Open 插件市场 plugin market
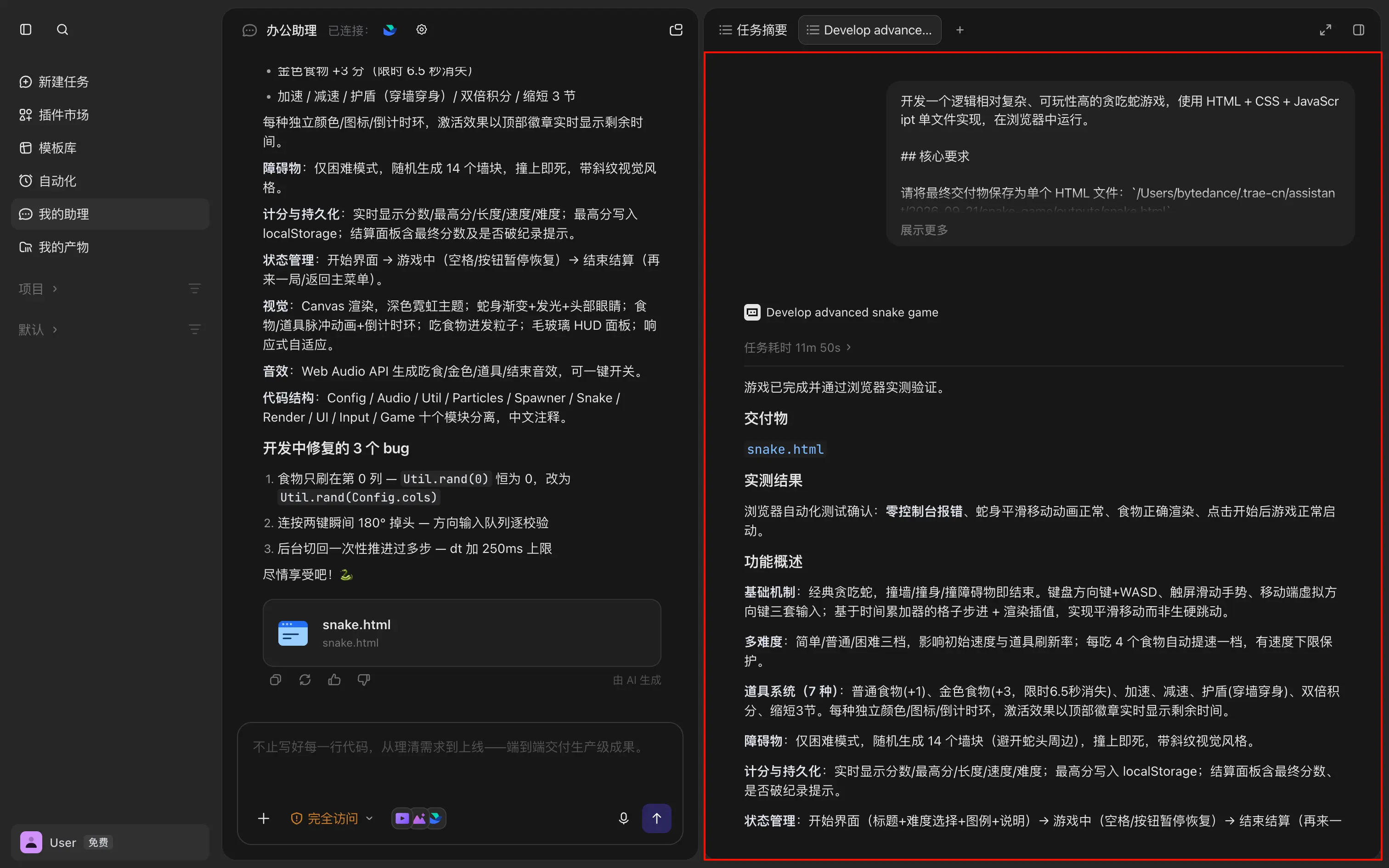 point(110,115)
